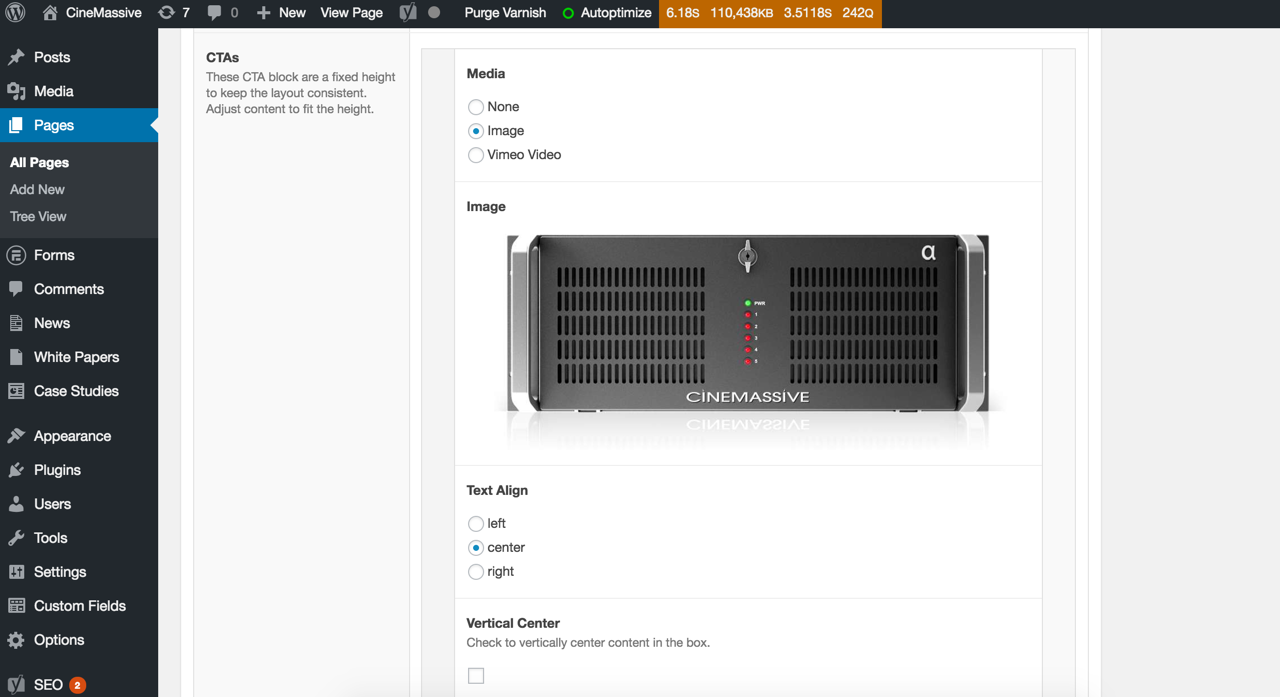Open the Pages menu in sidebar
The image size is (1280, 697).
click(x=54, y=126)
